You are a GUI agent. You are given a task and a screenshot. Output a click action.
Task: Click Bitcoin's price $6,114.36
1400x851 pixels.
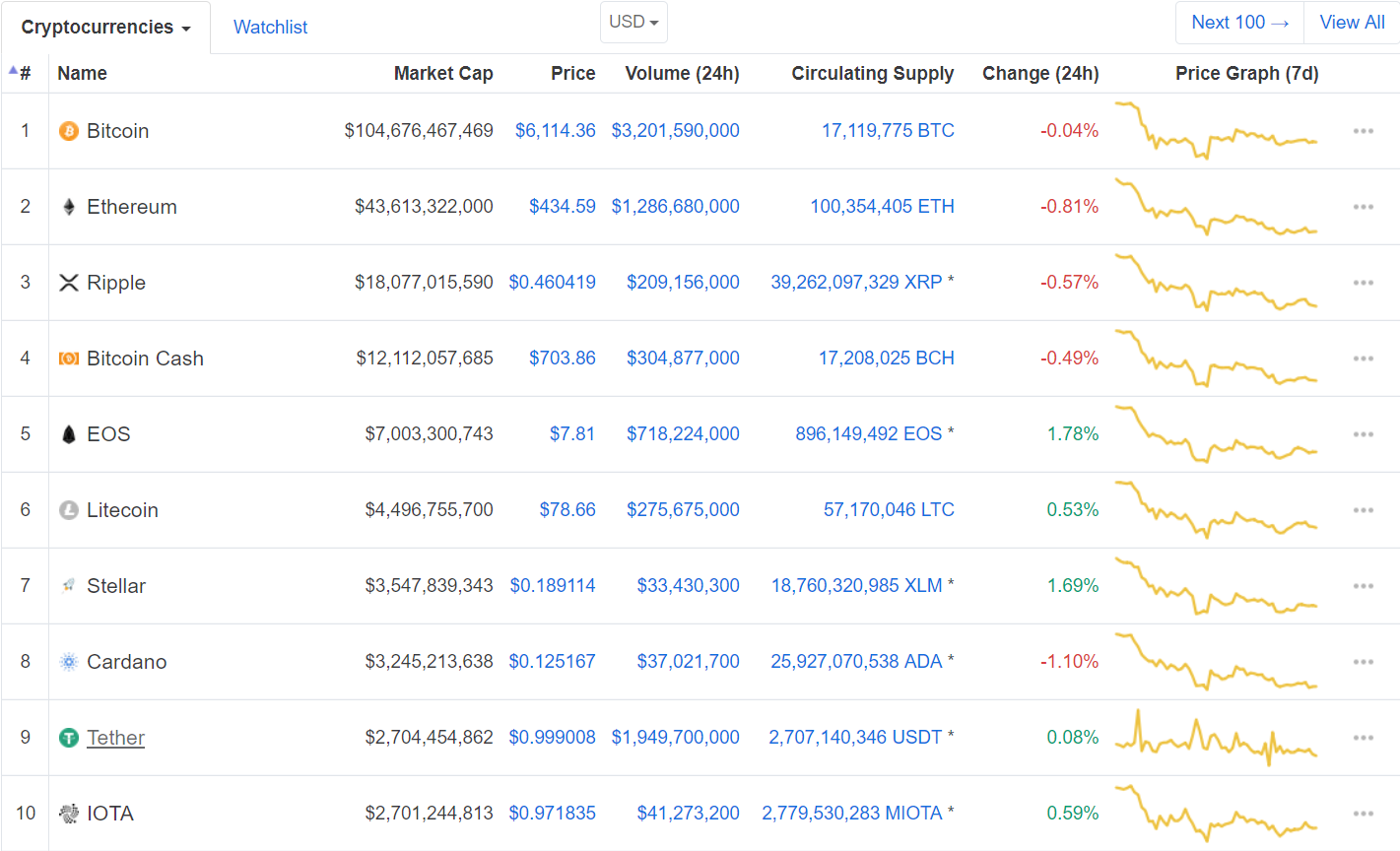[556, 131]
